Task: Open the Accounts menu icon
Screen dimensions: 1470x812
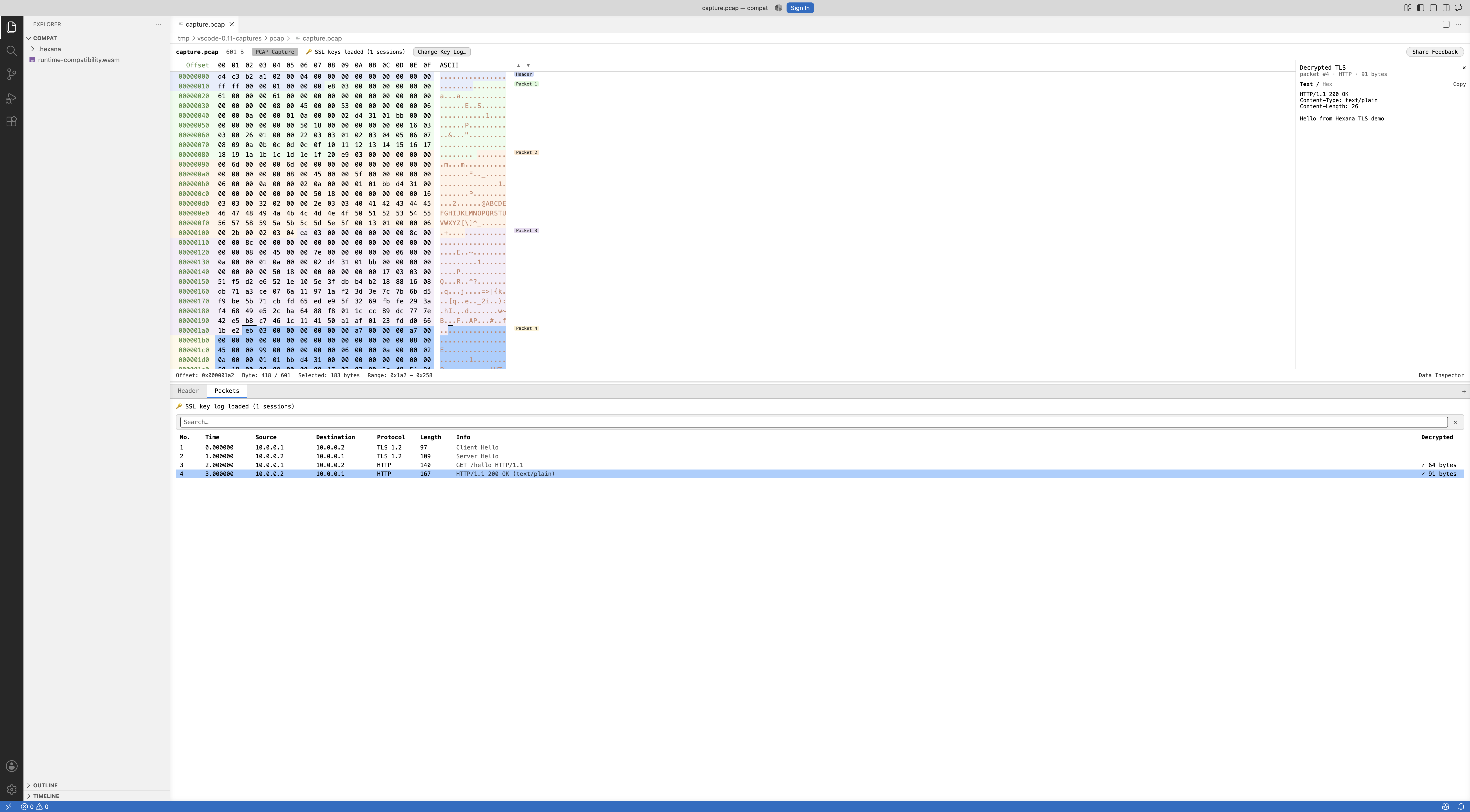Action: [x=11, y=766]
